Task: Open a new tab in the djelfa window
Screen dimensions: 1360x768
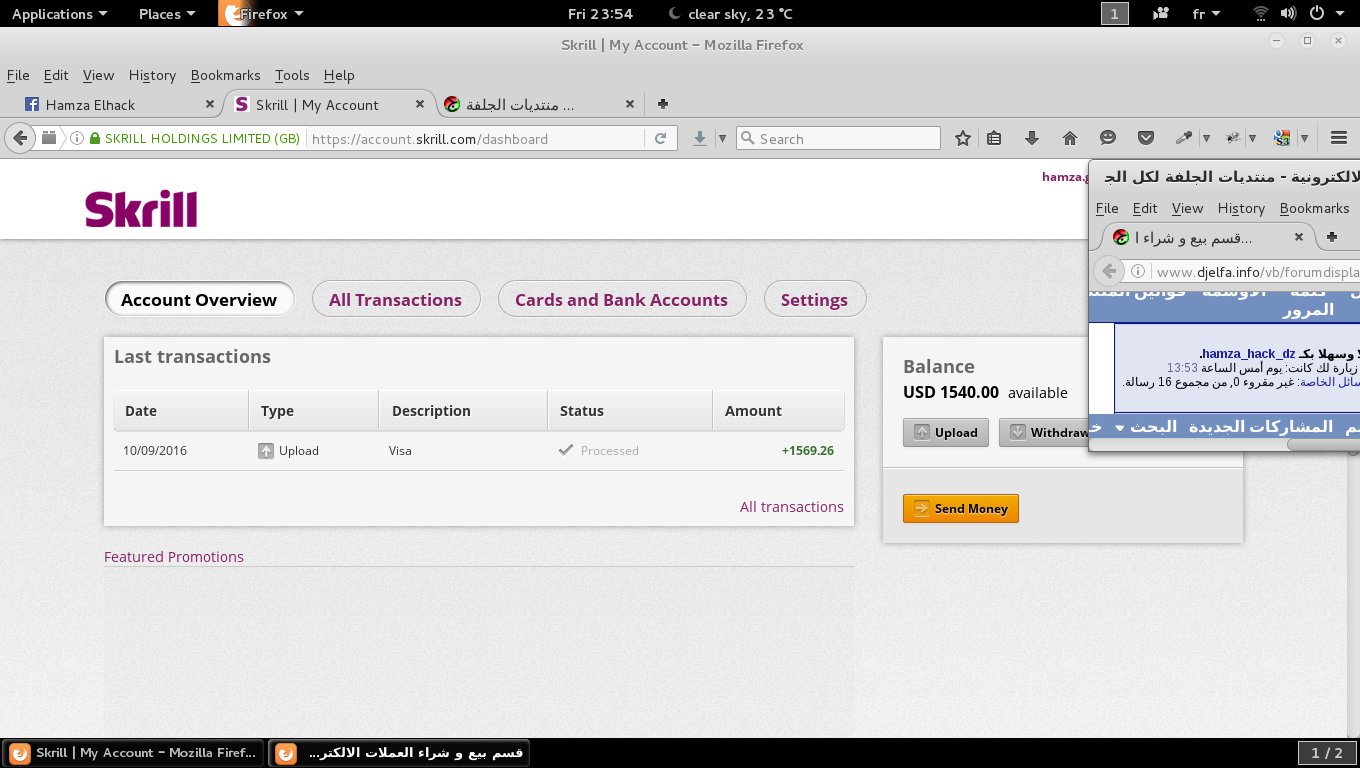Action: click(x=1331, y=238)
